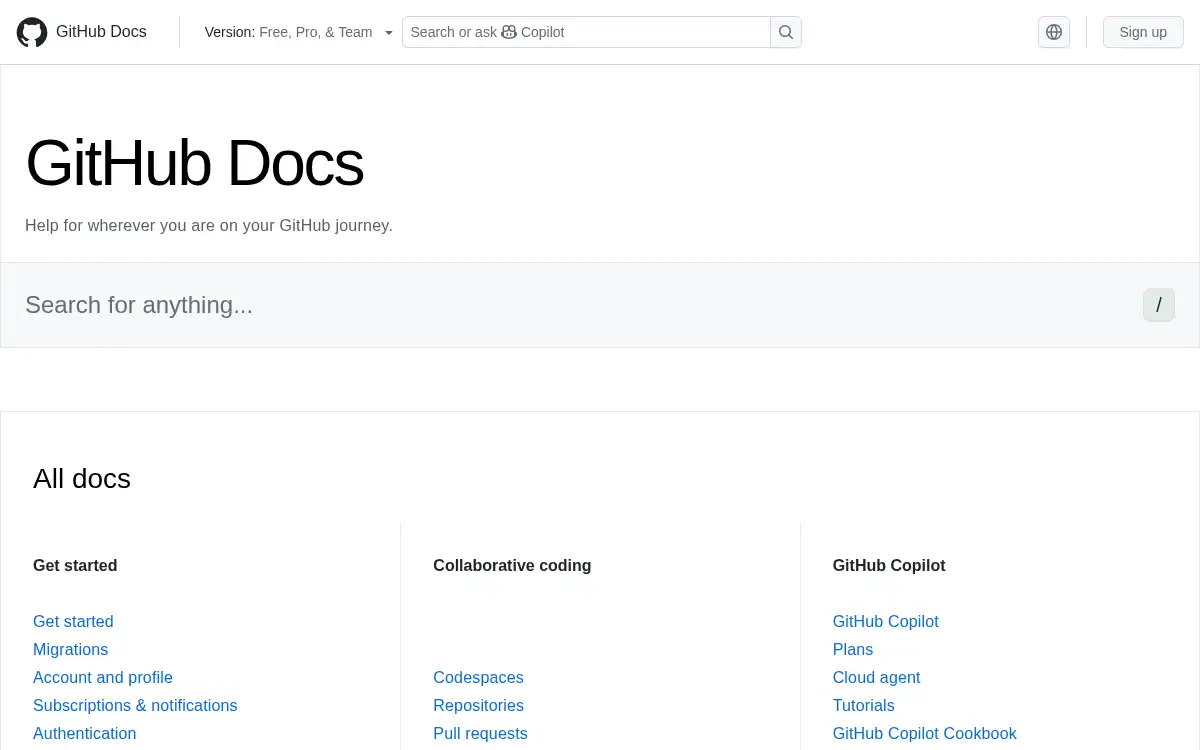Screen dimensions: 1200x750
Task: Open the Migrations link
Action: click(70, 649)
